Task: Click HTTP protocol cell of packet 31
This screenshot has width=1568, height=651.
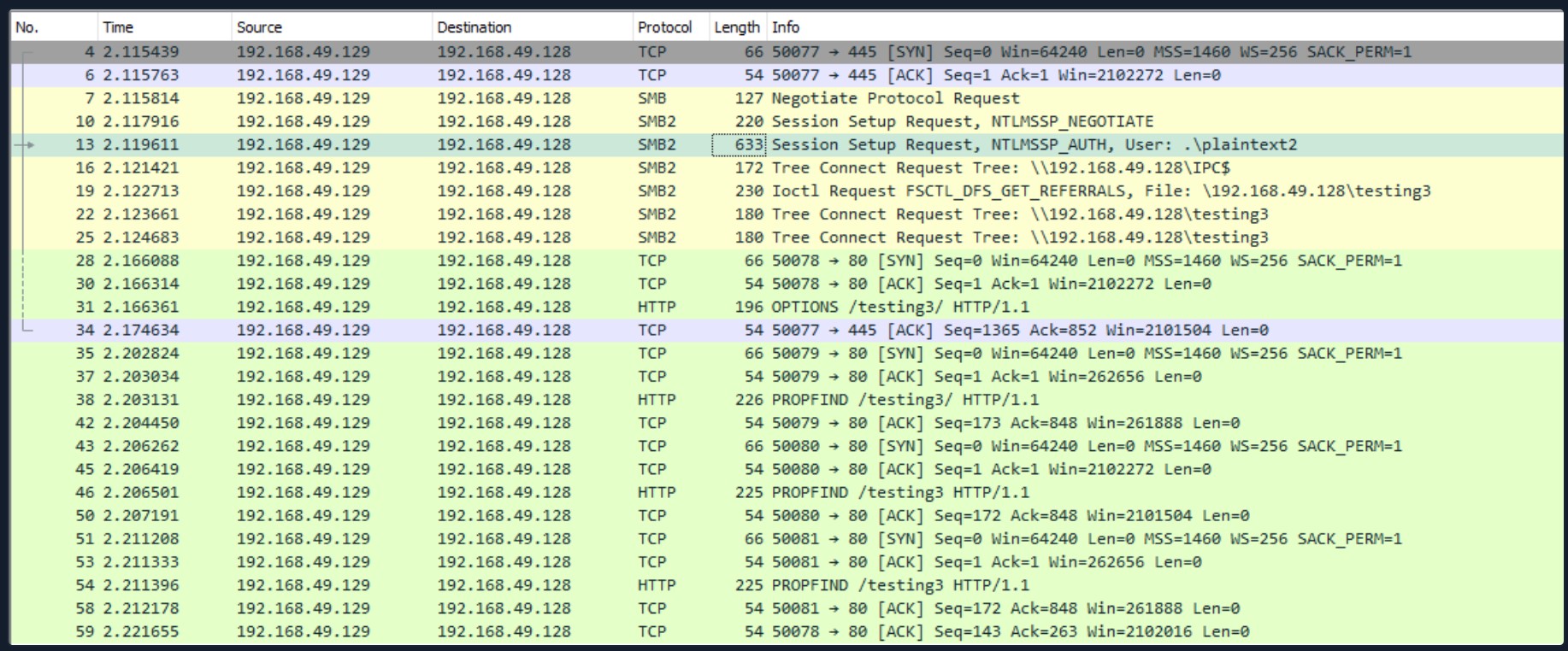Action: [657, 307]
